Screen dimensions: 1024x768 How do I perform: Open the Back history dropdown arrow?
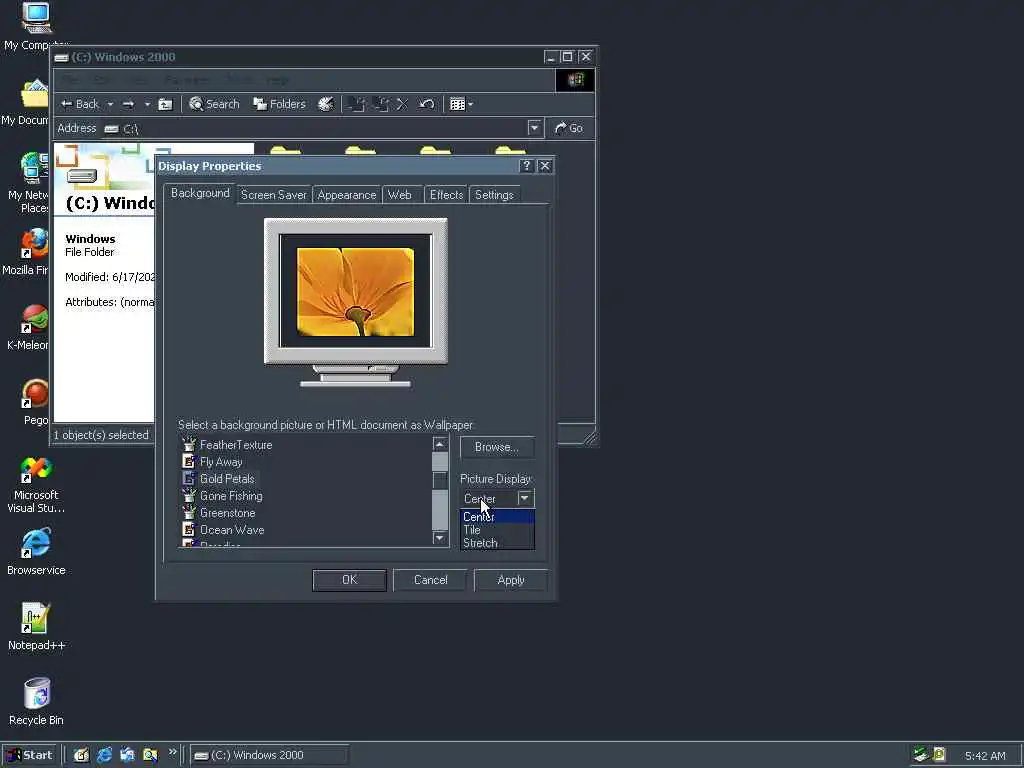(x=110, y=104)
